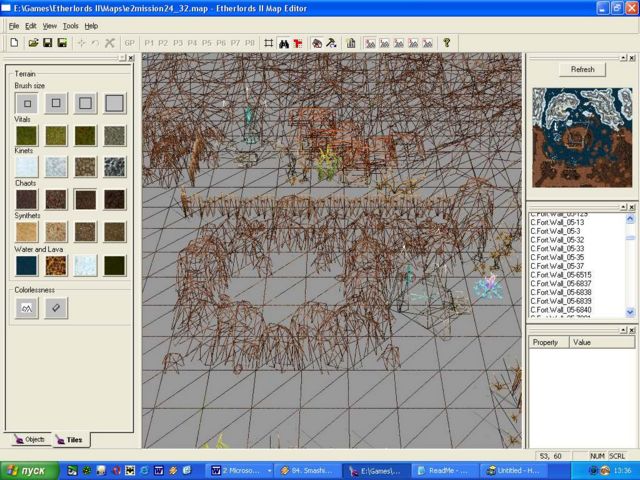Choose the smallest brush size
Screen dimensions: 640x480
pyautogui.click(x=27, y=103)
